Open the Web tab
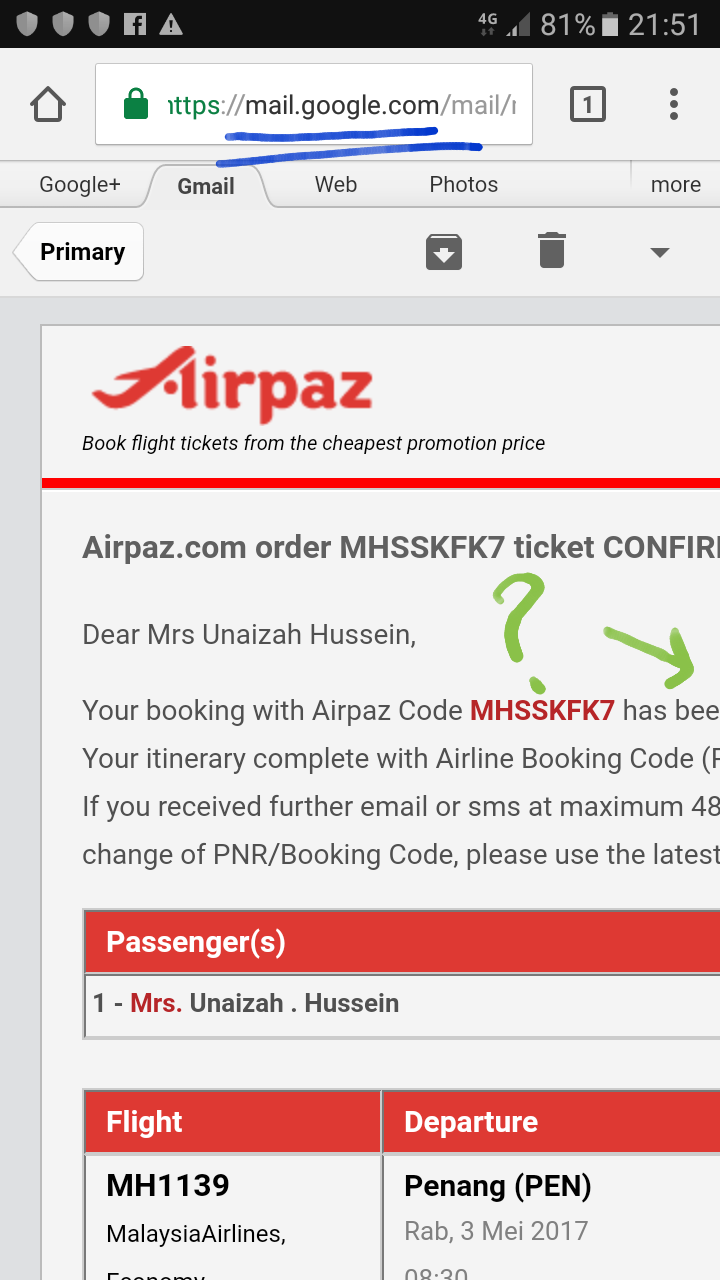The image size is (720, 1280). pyautogui.click(x=336, y=185)
